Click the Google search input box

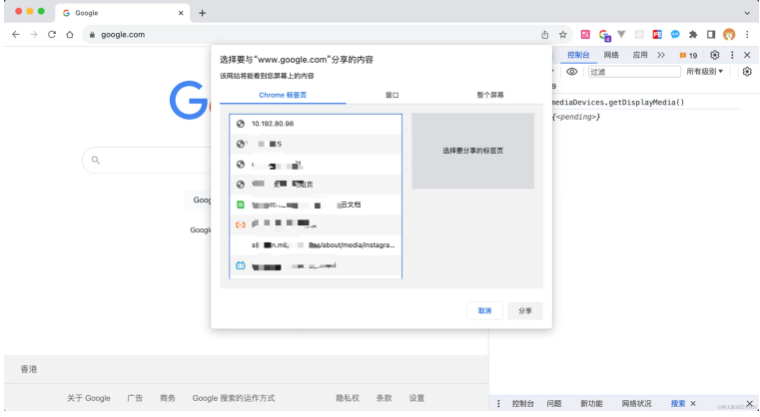point(148,160)
